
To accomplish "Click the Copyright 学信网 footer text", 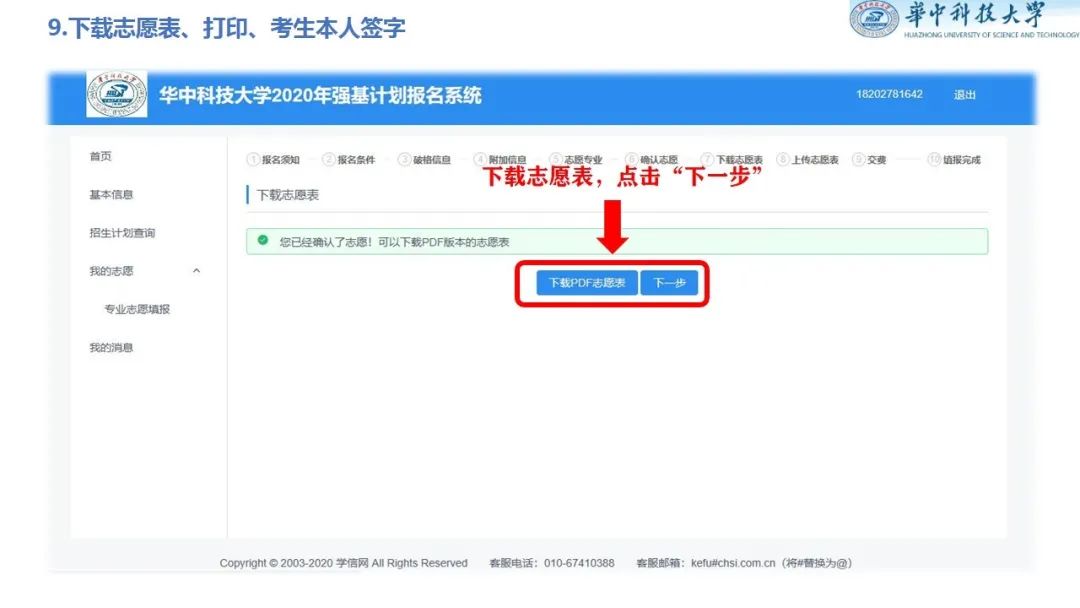I will tap(344, 563).
